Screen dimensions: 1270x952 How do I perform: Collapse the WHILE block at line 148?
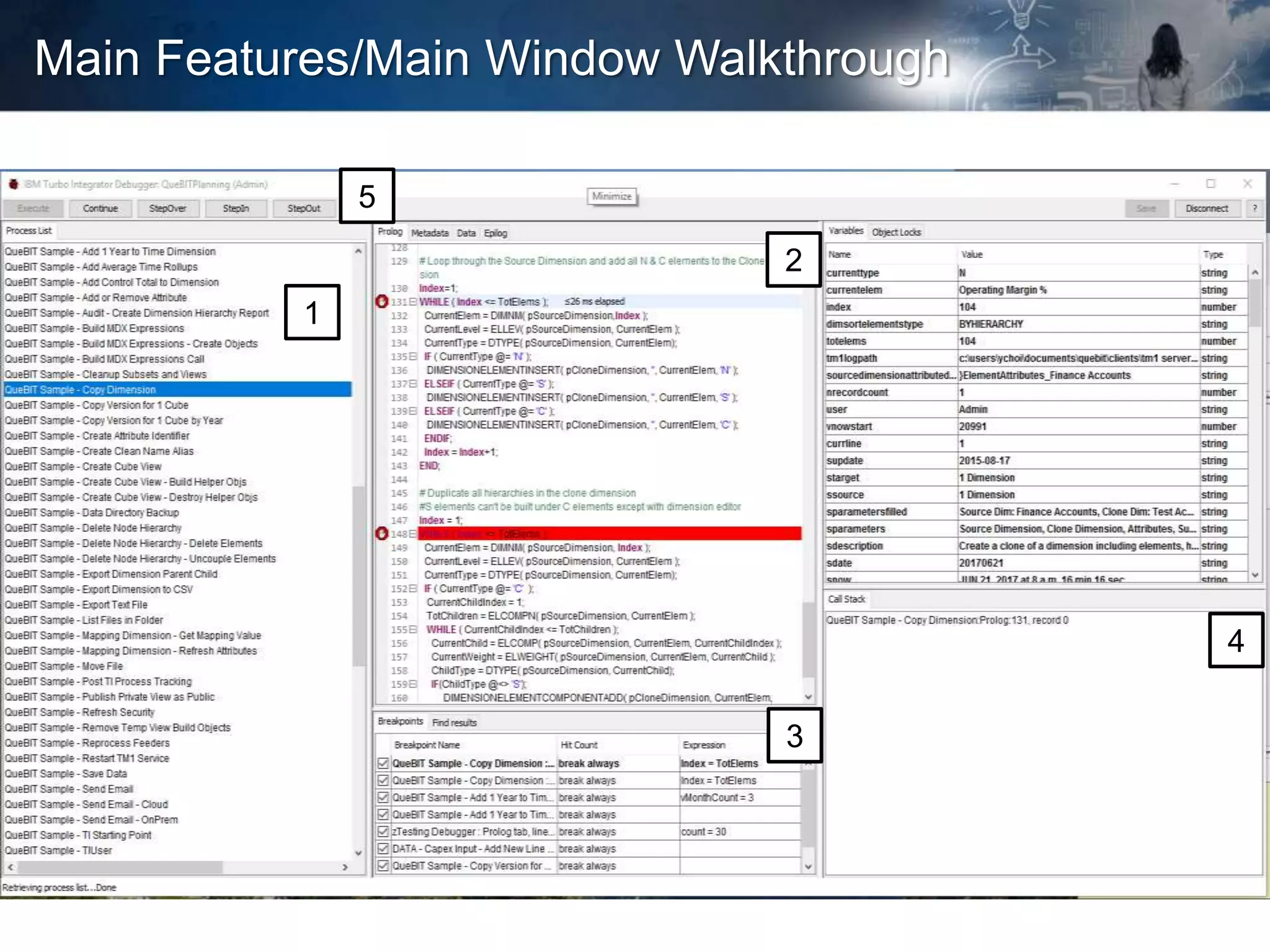pos(413,534)
